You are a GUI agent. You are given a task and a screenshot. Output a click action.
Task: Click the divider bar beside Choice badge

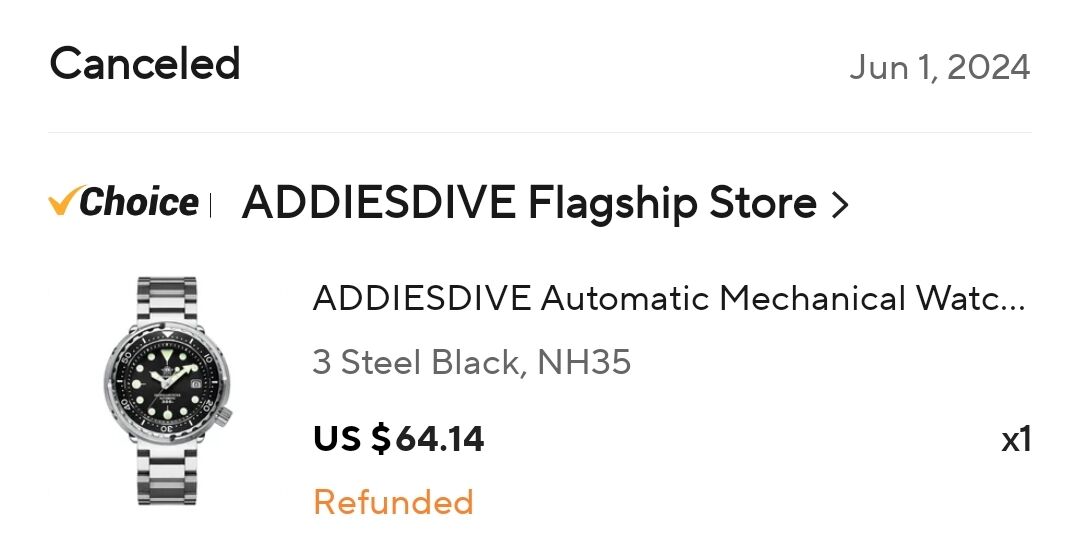tap(211, 205)
